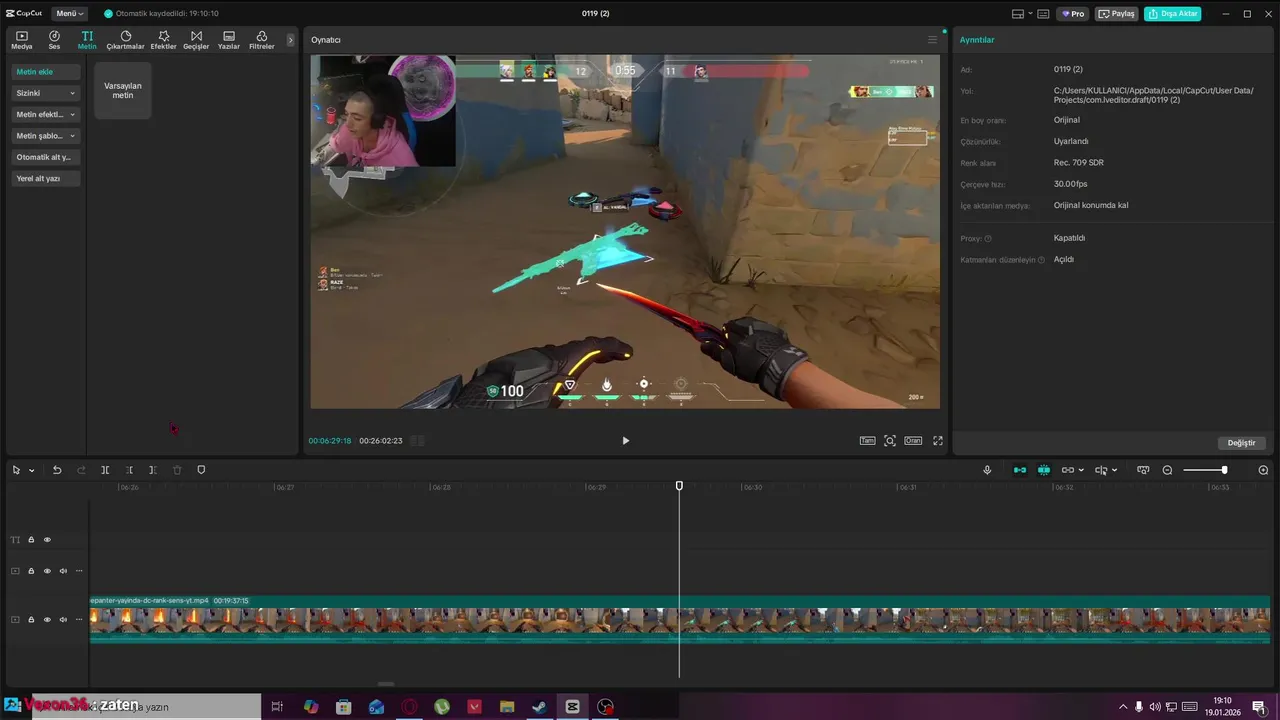Zoom in the timeline
Viewport: 1280px width, 720px height.
[1263, 470]
